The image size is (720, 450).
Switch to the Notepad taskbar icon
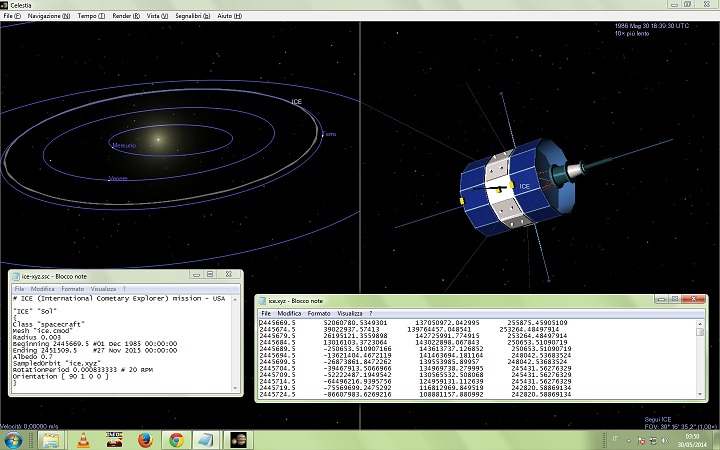pos(209,438)
